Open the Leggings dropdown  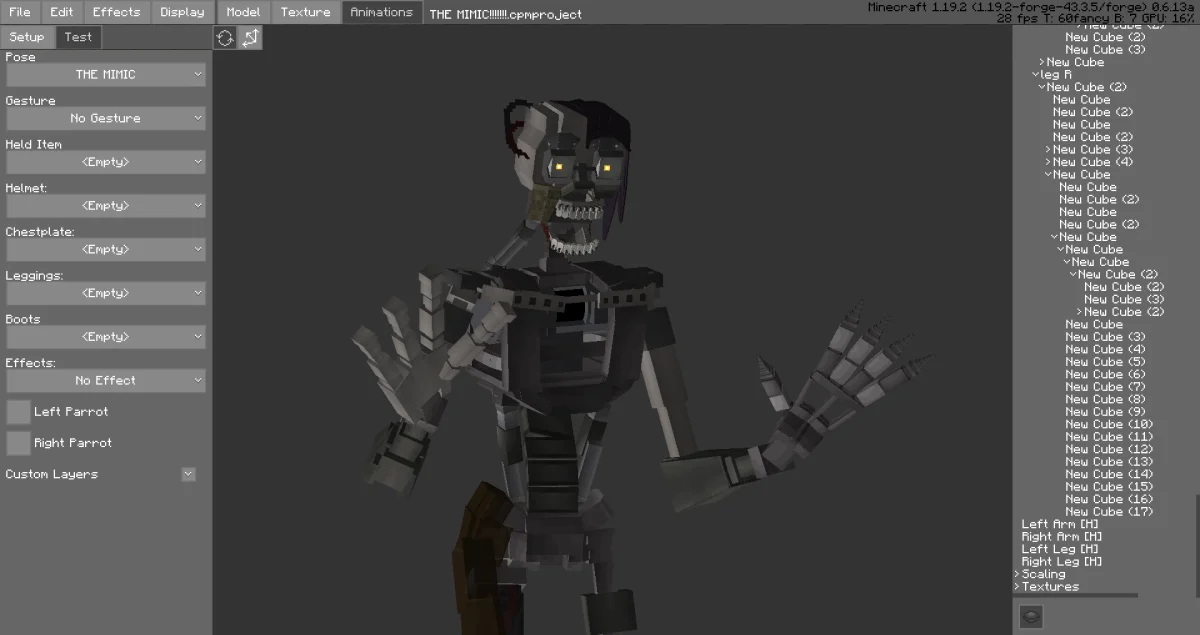105,293
